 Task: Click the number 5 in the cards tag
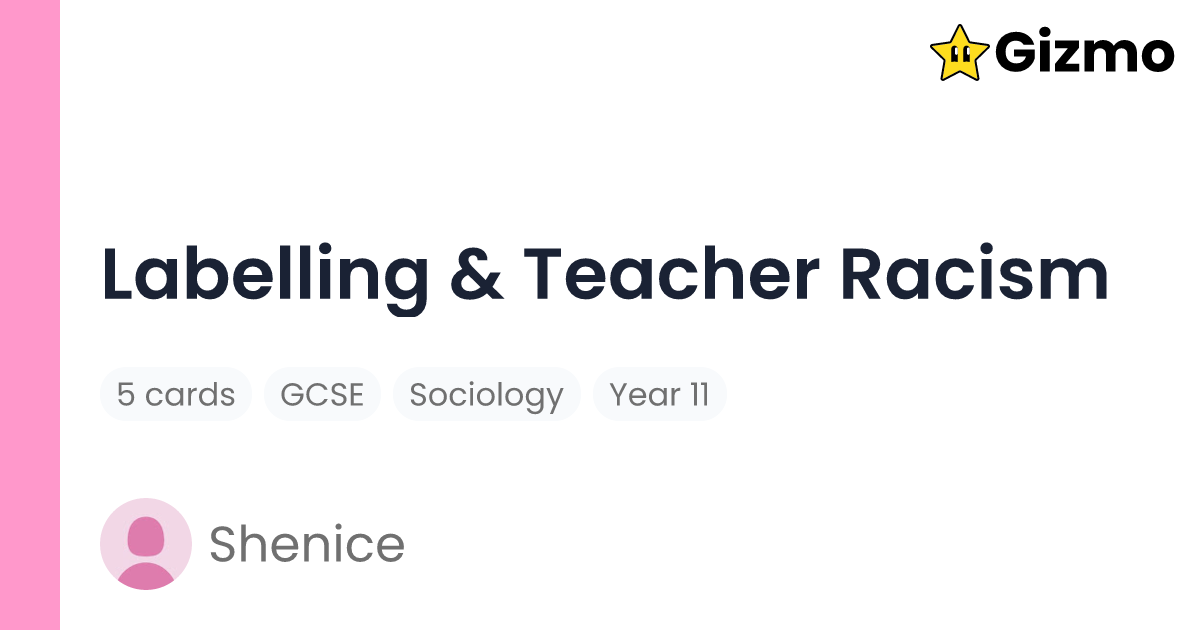click(x=126, y=395)
